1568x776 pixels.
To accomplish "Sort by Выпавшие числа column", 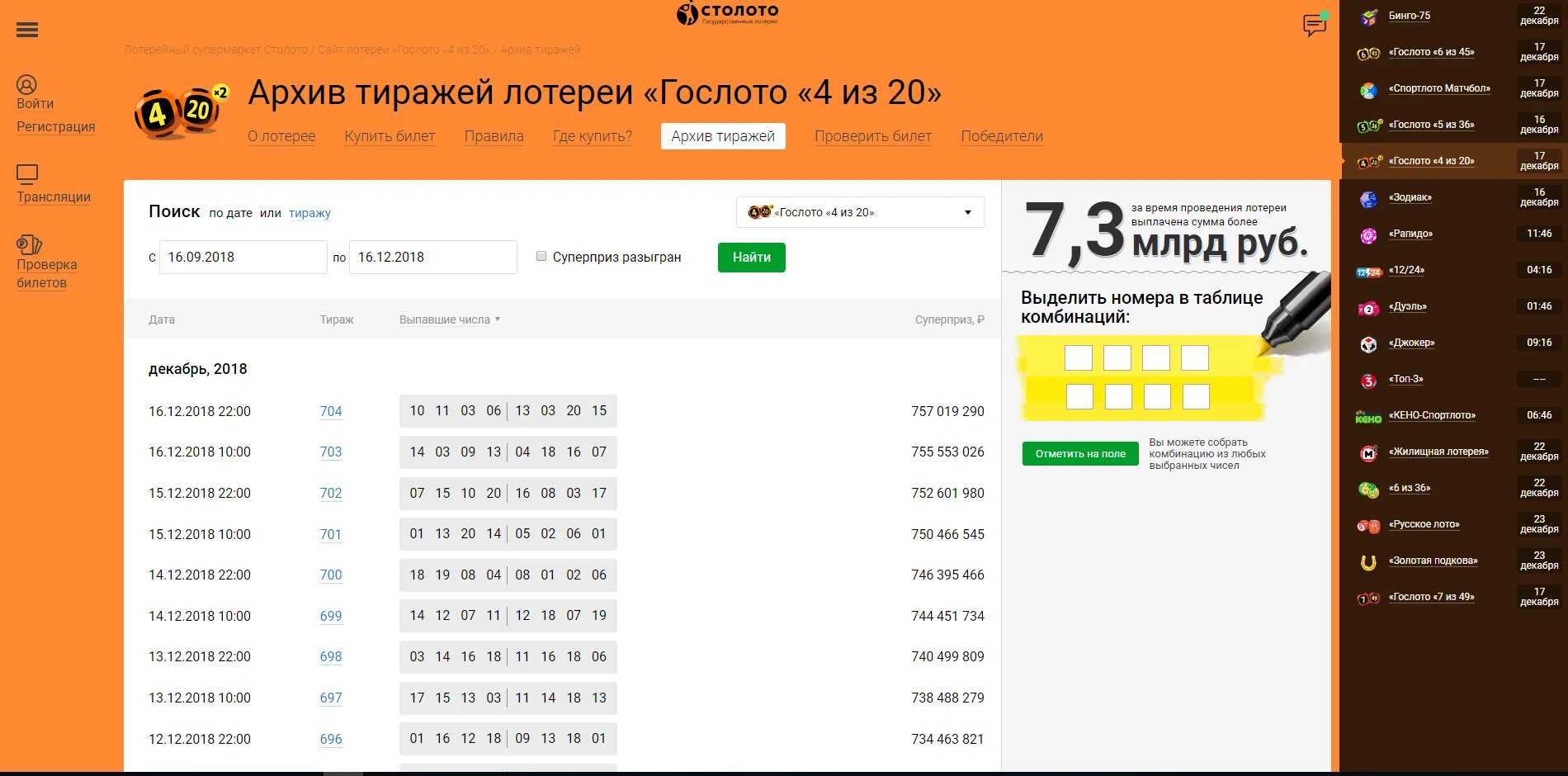I will (450, 319).
